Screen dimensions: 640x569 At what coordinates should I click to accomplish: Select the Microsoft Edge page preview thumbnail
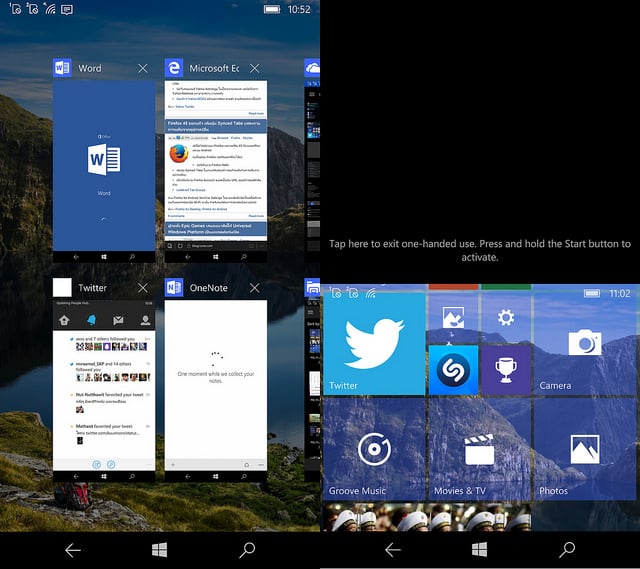(216, 171)
